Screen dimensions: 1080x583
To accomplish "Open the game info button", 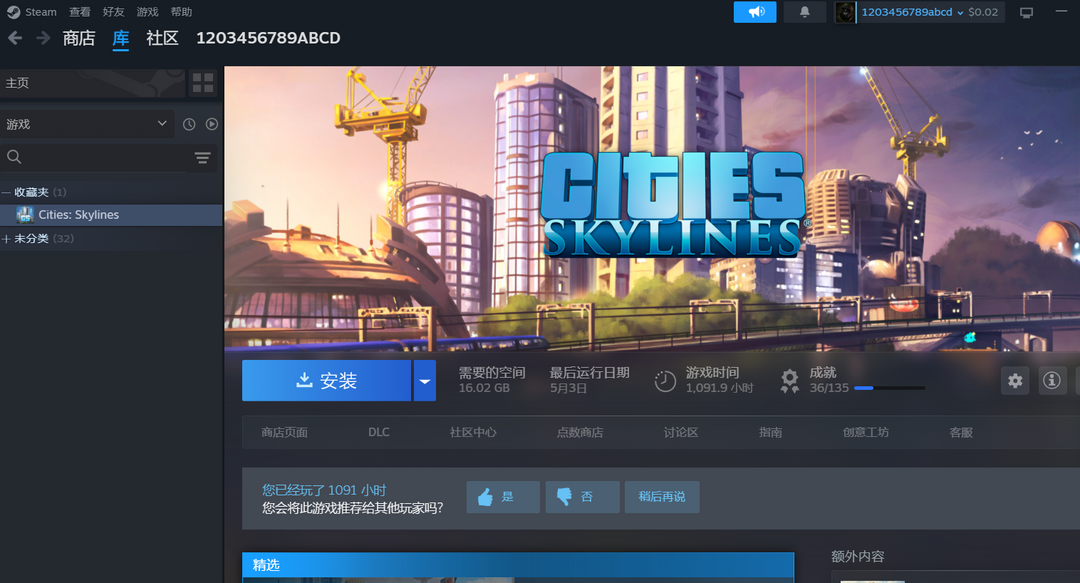I will point(1052,380).
